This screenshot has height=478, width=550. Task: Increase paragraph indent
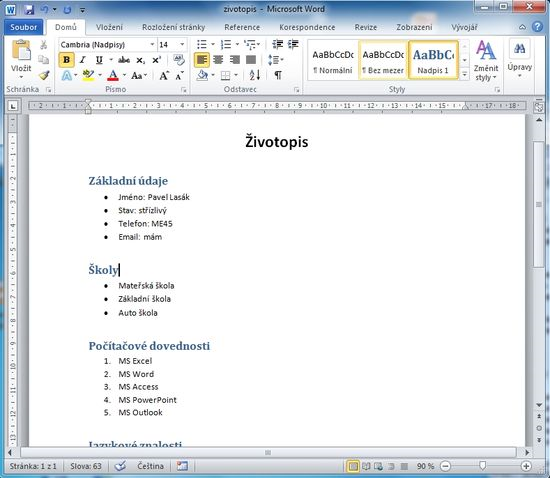coord(293,44)
